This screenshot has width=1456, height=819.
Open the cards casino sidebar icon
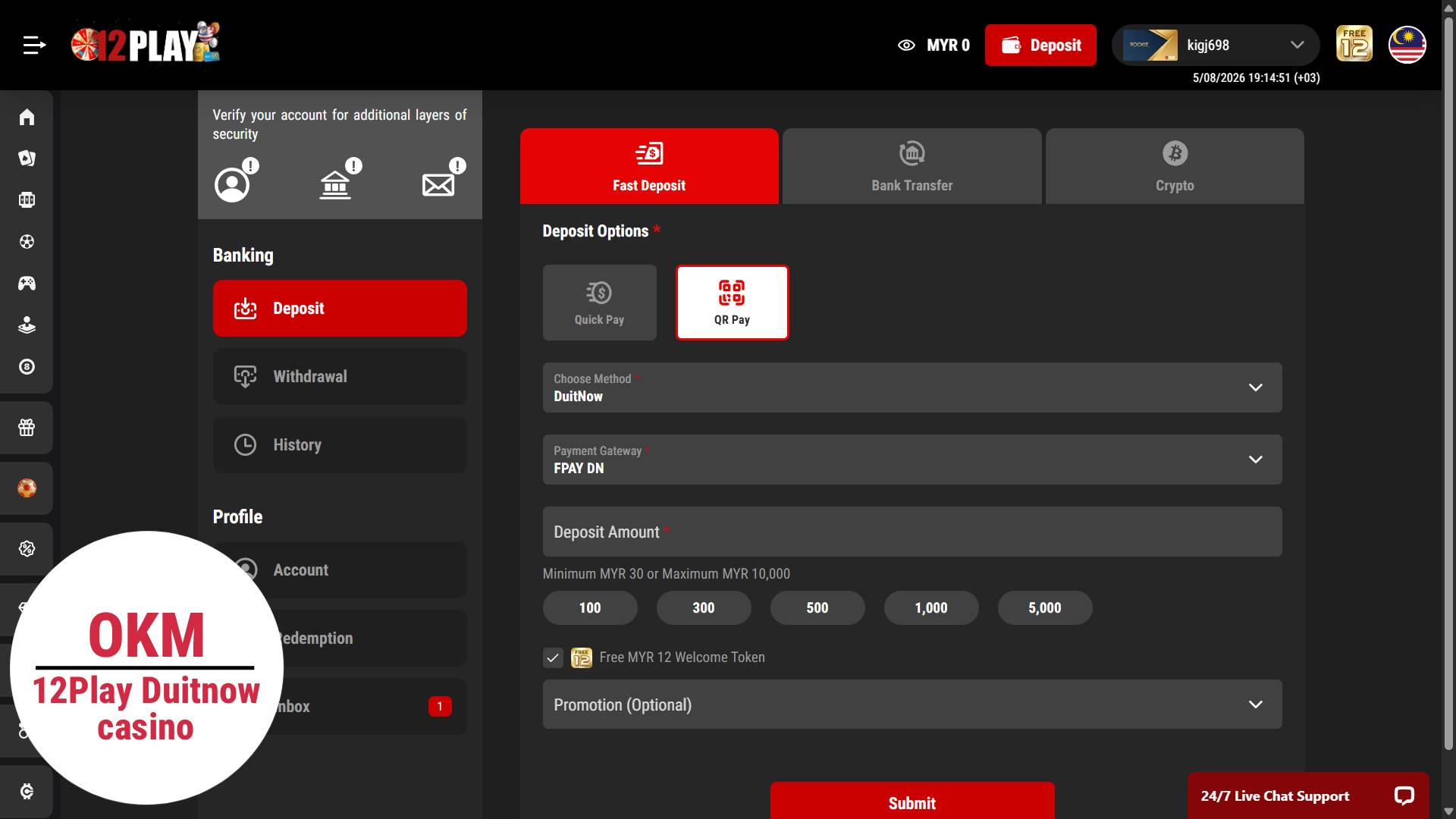(27, 158)
